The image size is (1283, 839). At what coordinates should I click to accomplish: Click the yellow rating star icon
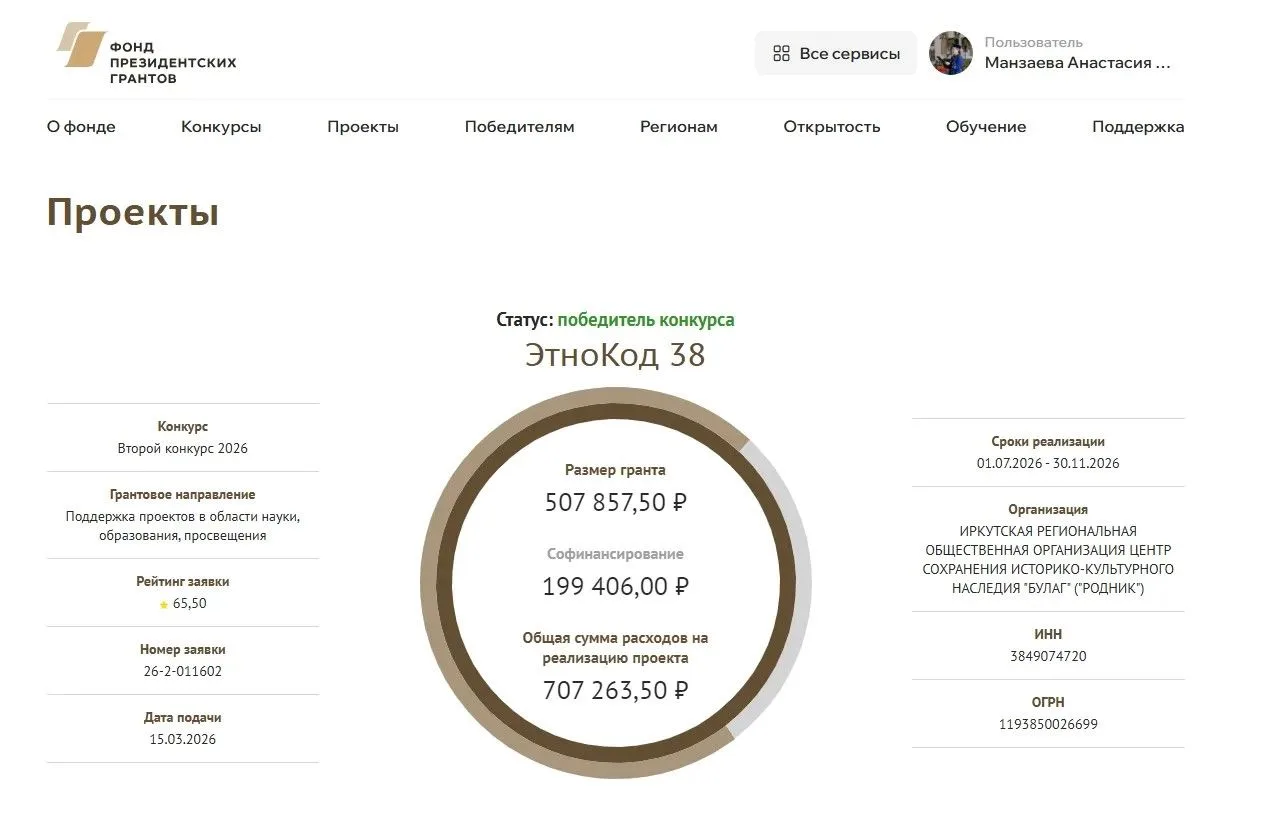click(164, 605)
